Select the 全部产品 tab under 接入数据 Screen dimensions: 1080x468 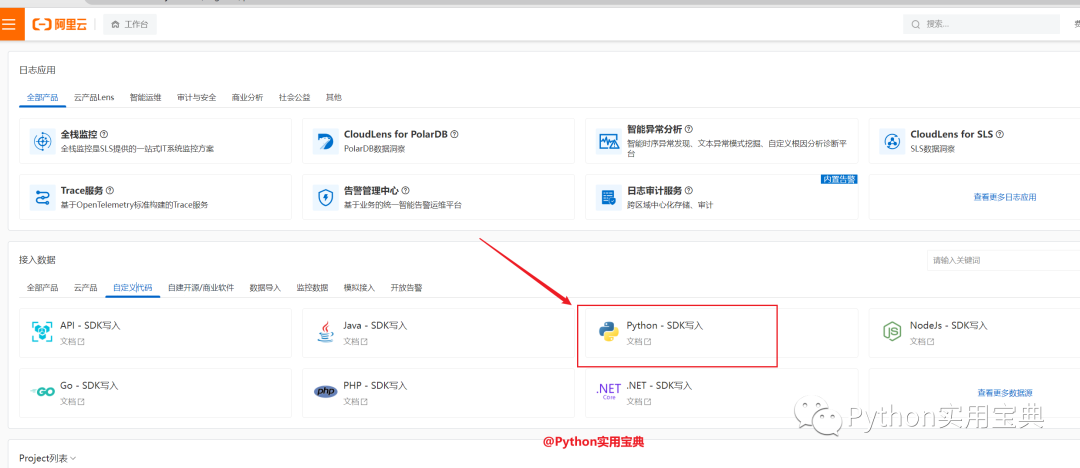pyautogui.click(x=42, y=287)
